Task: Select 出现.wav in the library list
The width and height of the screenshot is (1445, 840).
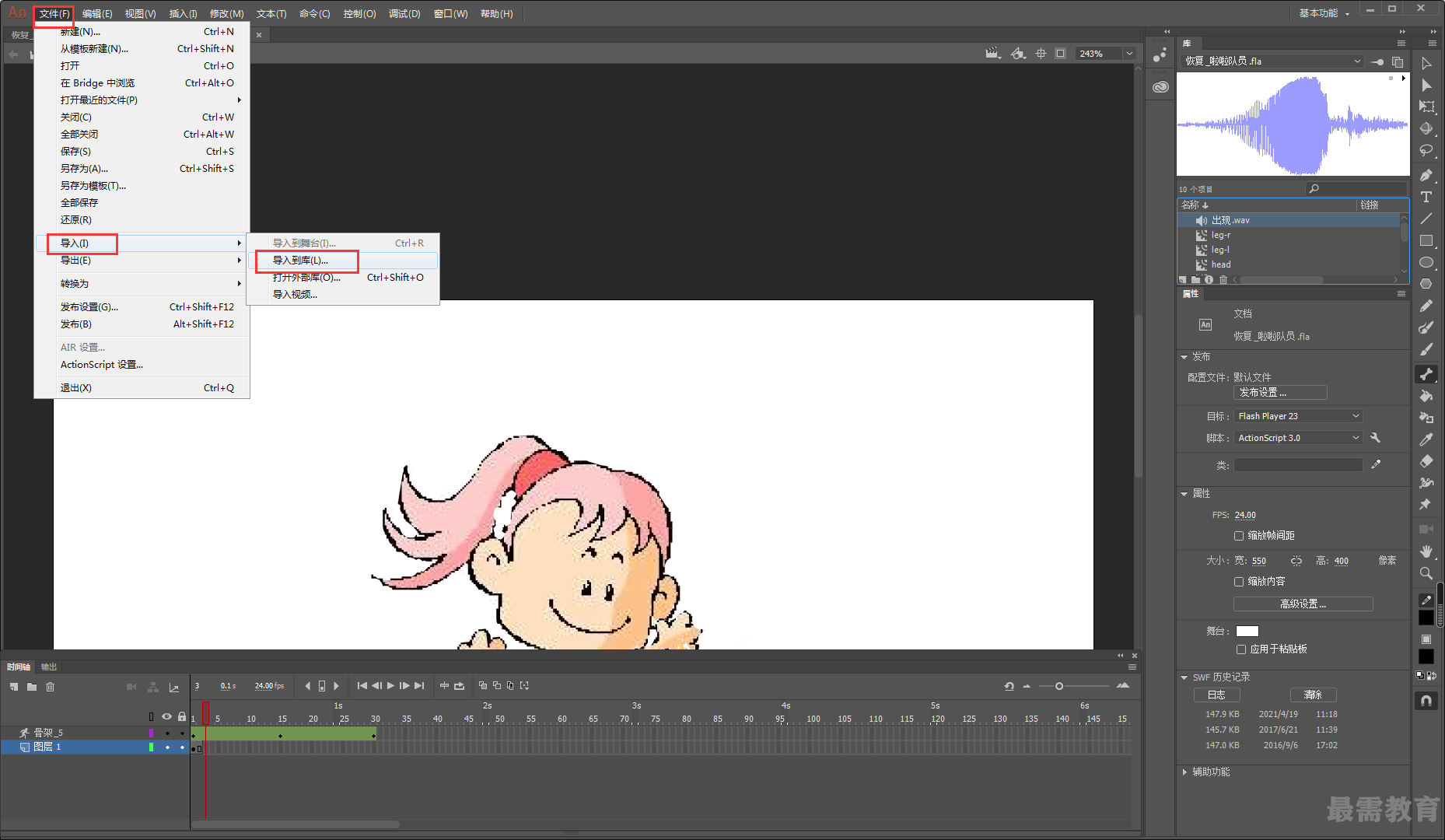Action: (x=1289, y=220)
